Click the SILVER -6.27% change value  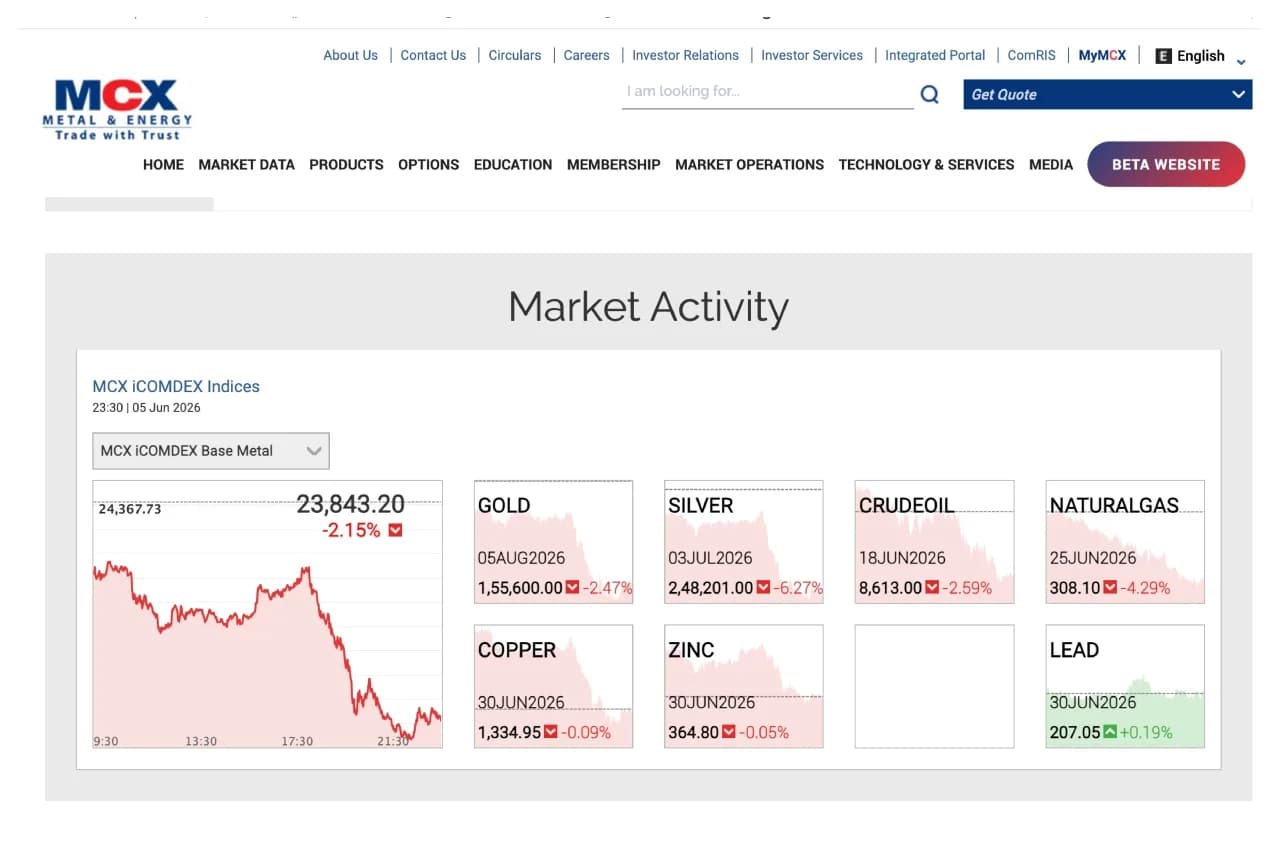pyautogui.click(x=797, y=588)
